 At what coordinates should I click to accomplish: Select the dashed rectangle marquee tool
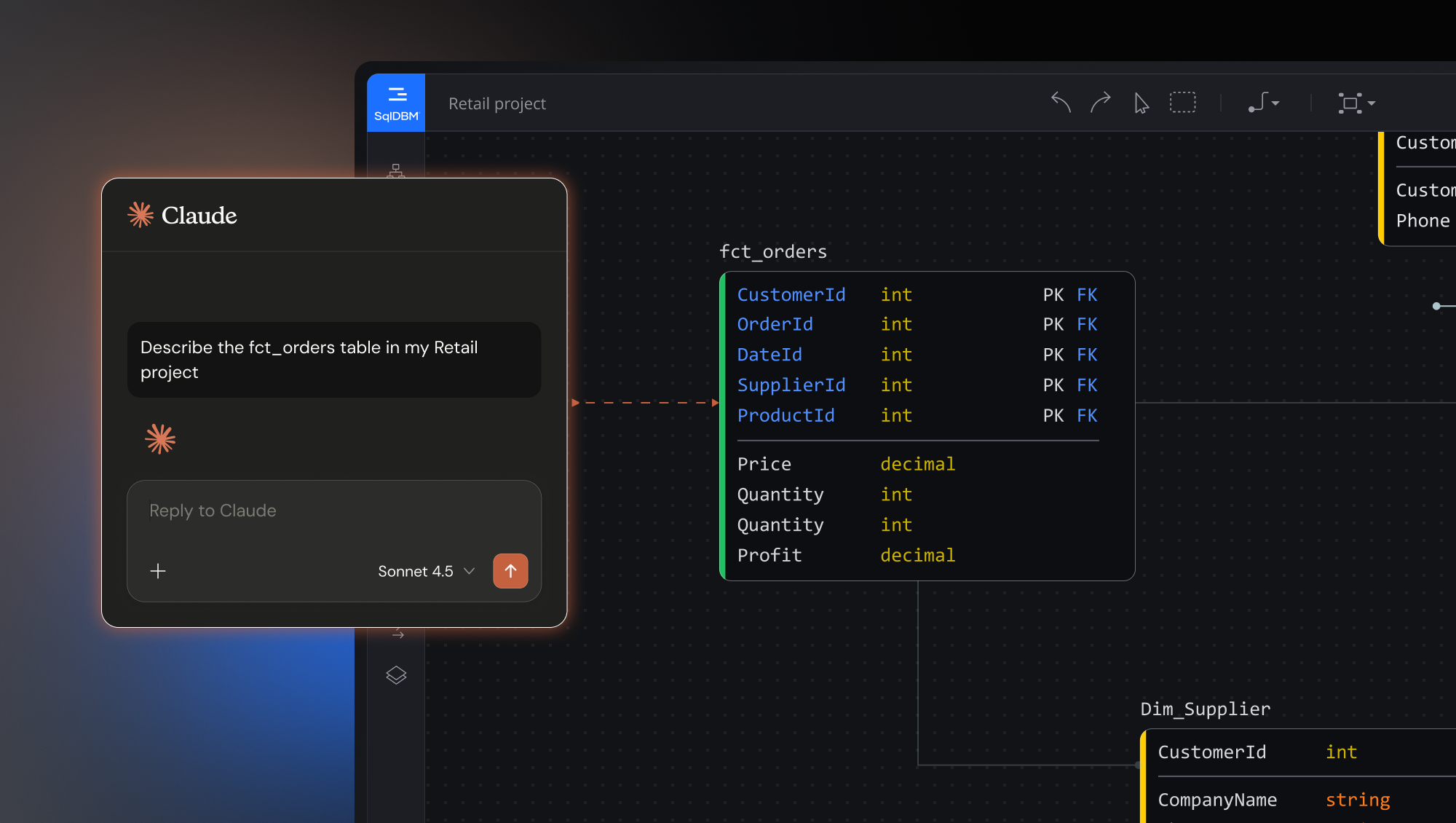tap(1182, 102)
